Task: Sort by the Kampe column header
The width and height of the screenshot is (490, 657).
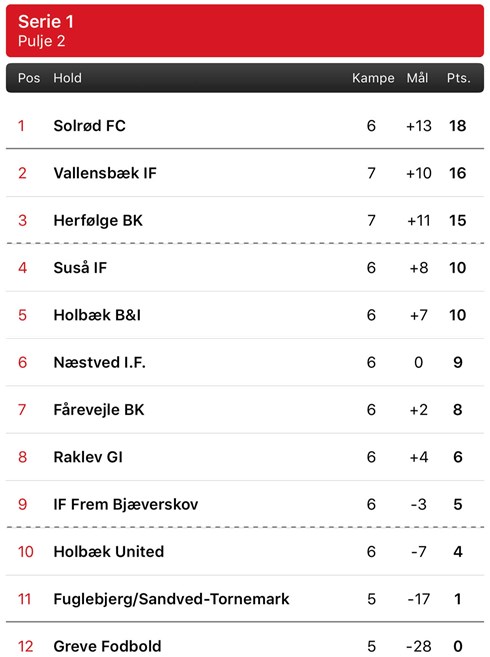Action: coord(373,78)
